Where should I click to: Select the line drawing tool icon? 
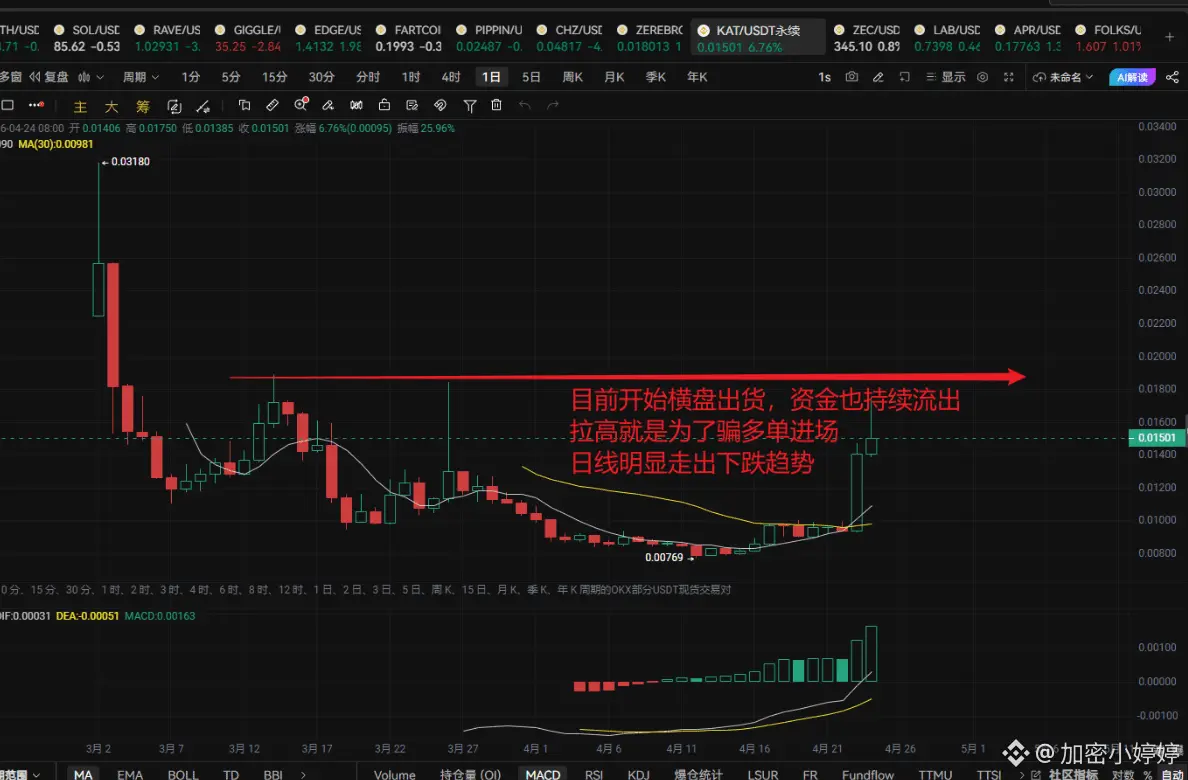coord(203,106)
